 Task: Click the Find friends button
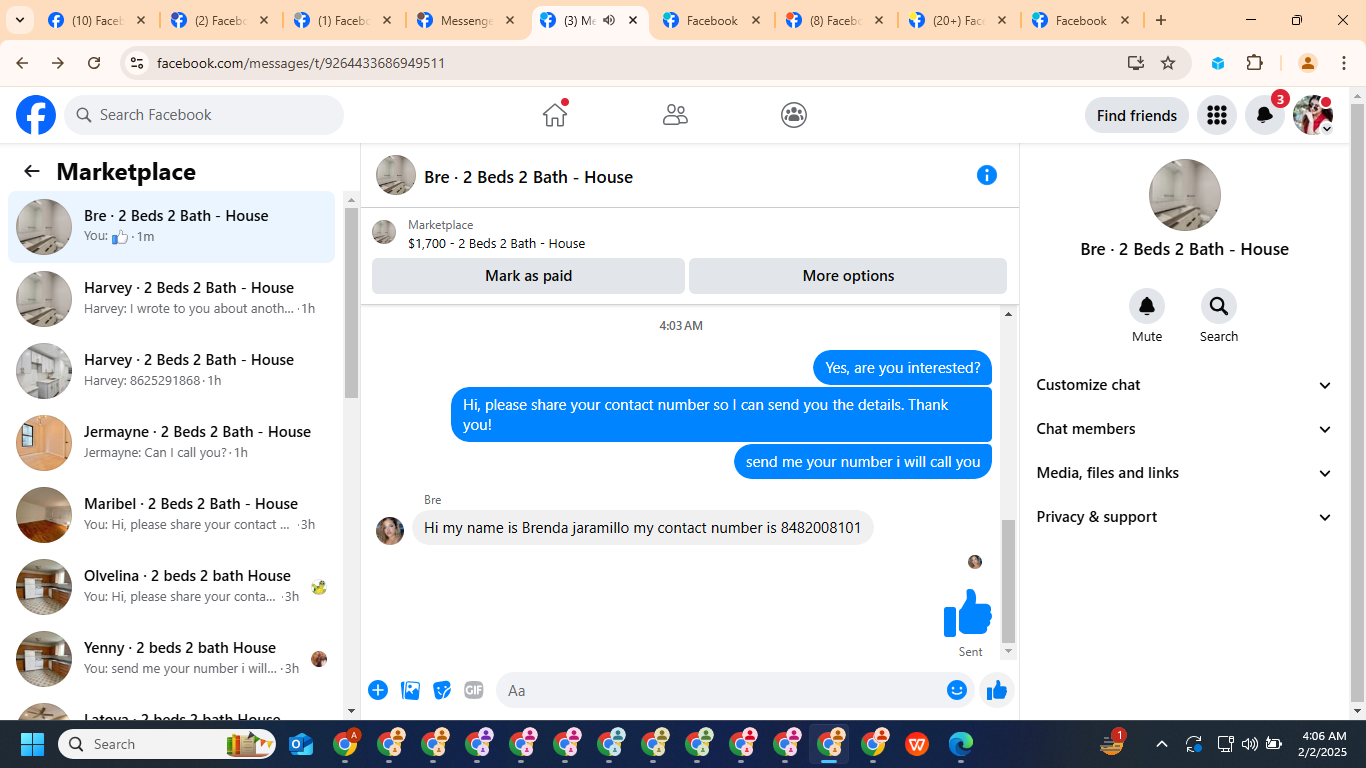click(x=1137, y=115)
